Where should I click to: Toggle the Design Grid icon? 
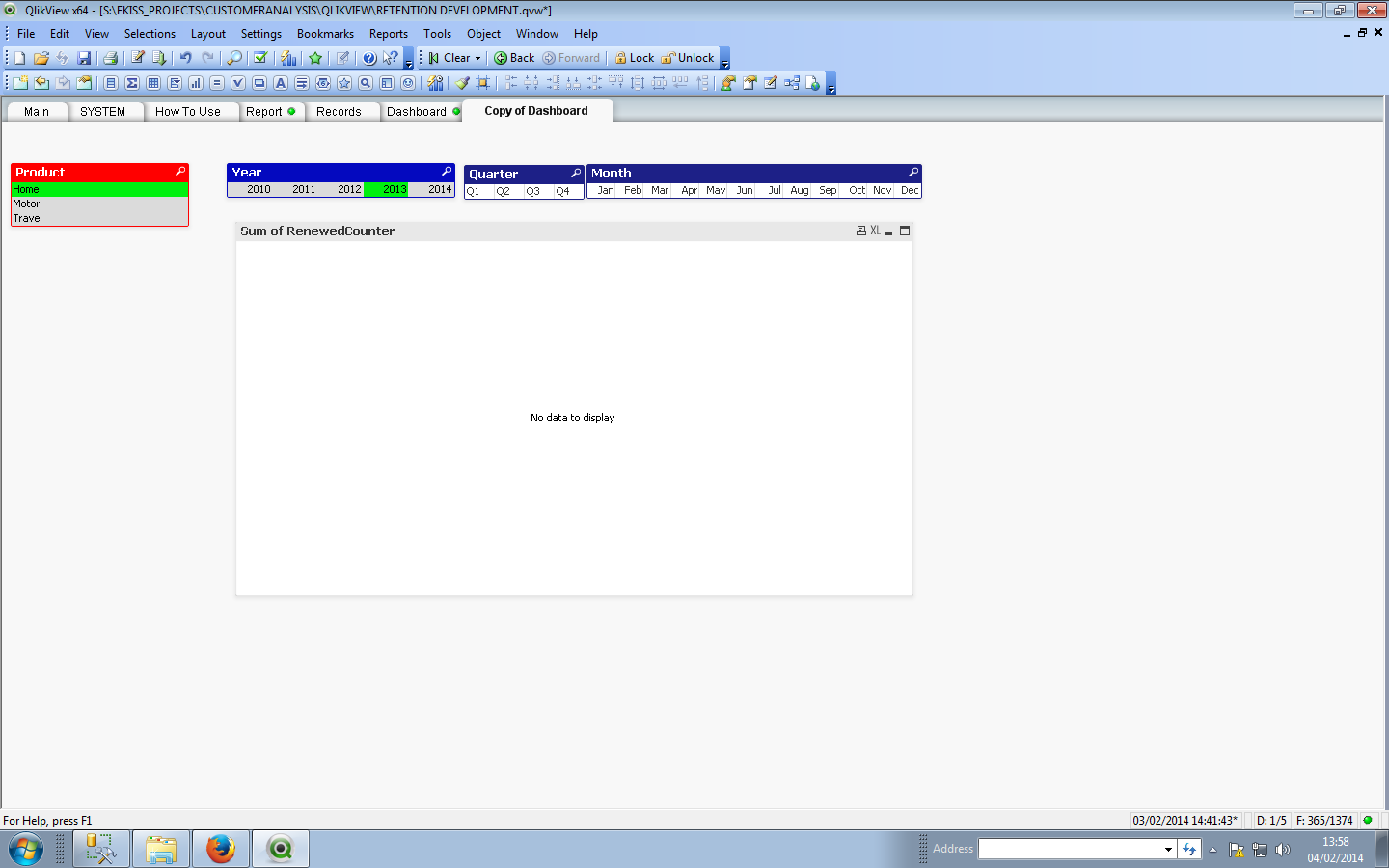pyautogui.click(x=483, y=83)
